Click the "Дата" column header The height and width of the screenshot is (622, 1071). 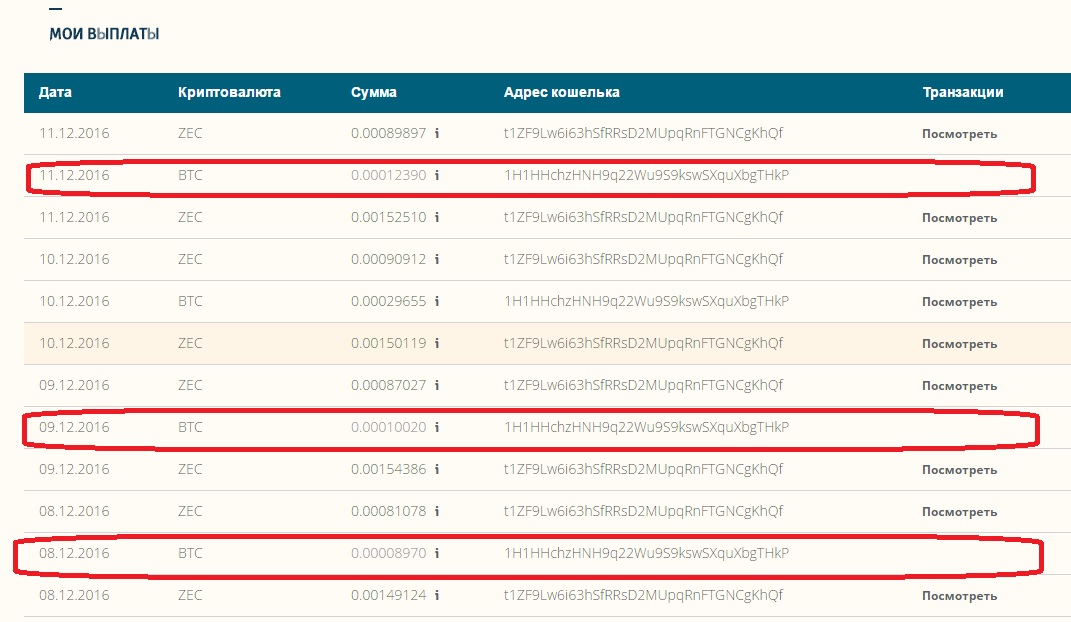click(x=55, y=92)
